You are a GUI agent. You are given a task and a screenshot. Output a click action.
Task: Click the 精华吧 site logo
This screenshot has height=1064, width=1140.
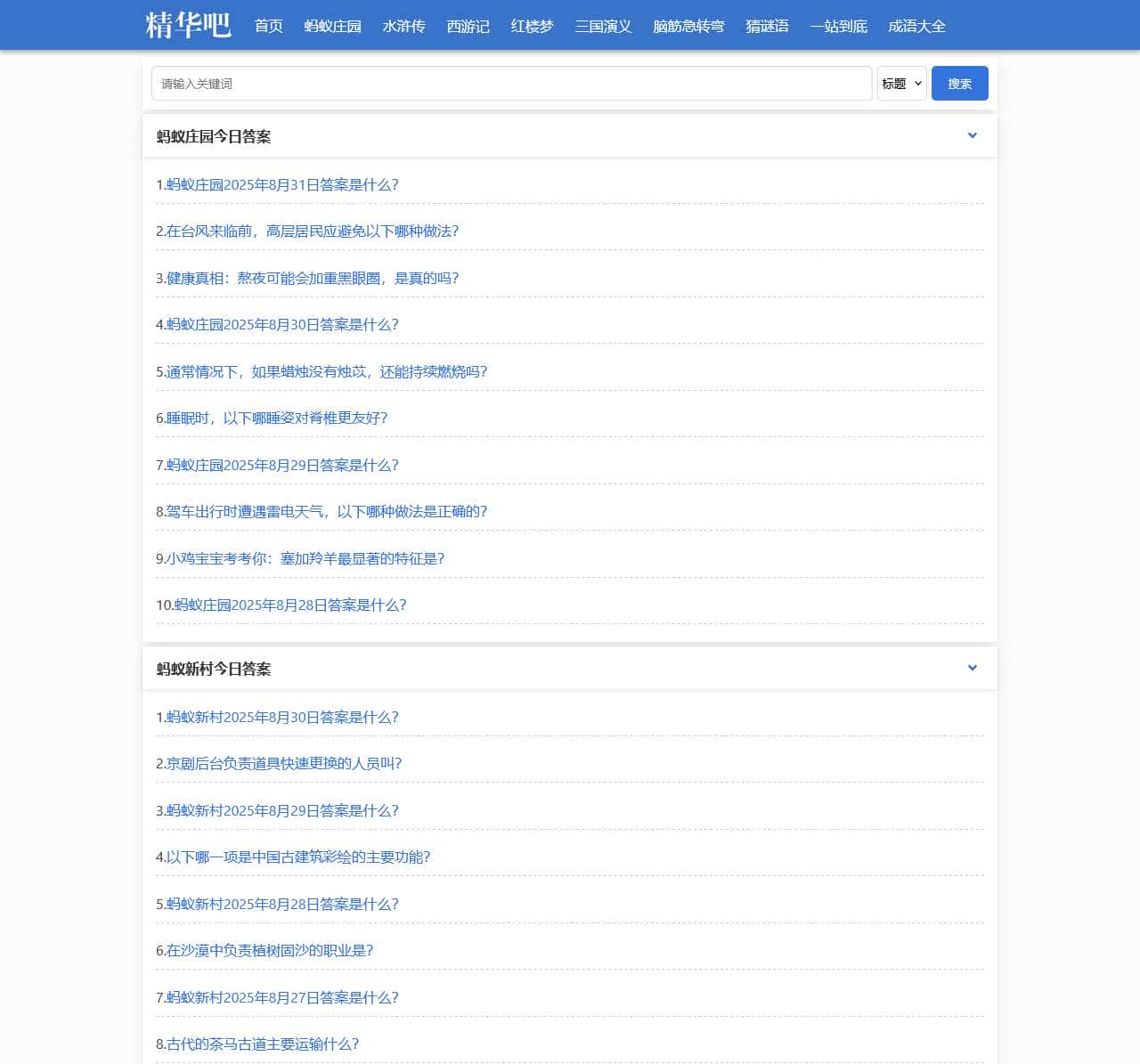pyautogui.click(x=188, y=25)
